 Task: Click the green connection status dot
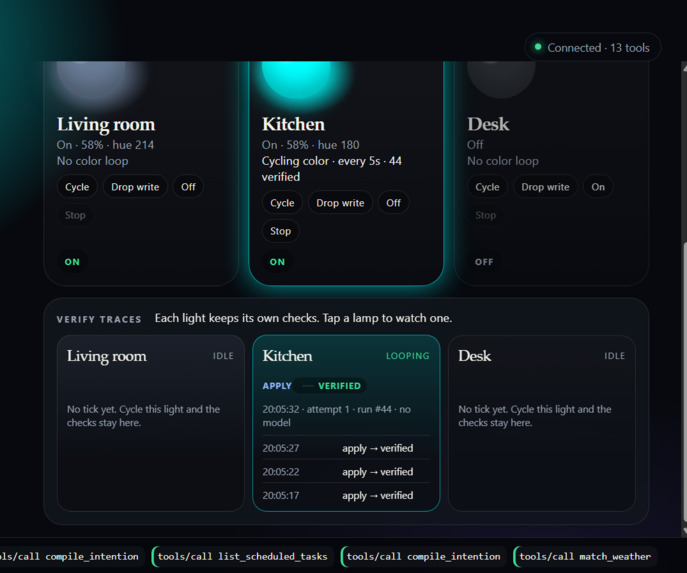coord(538,47)
